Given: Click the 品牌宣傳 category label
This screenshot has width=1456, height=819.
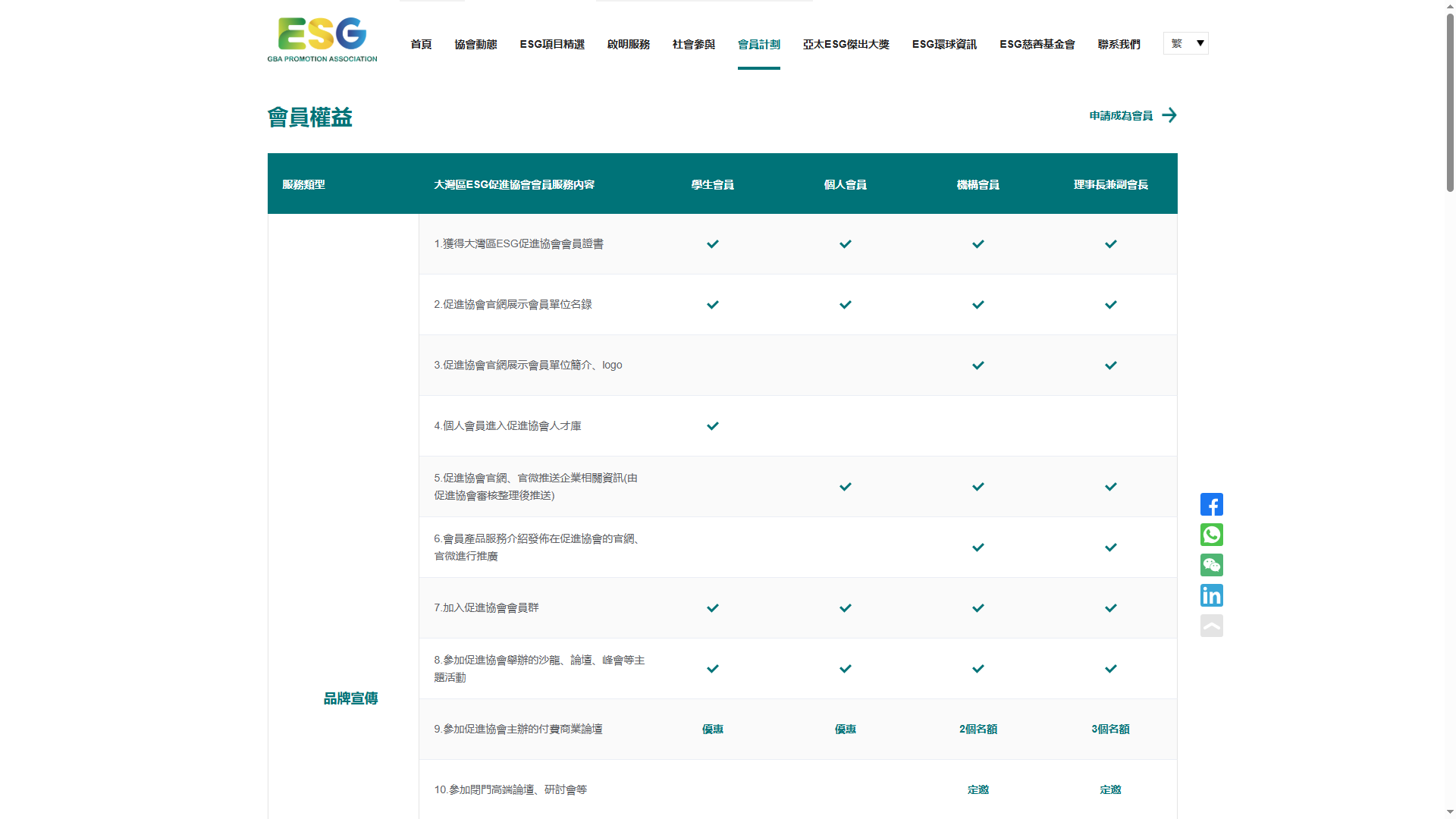Looking at the screenshot, I should pos(350,698).
